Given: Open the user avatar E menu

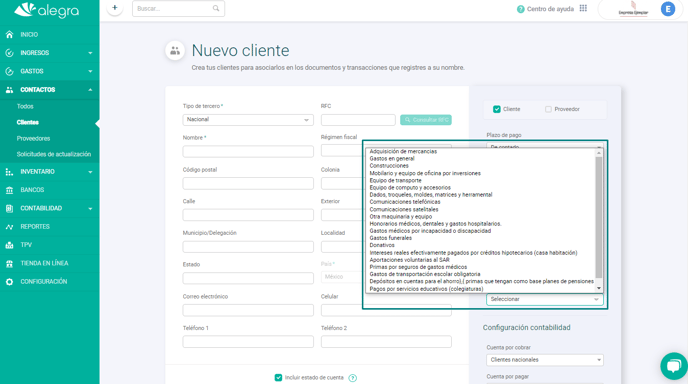Looking at the screenshot, I should pyautogui.click(x=668, y=9).
